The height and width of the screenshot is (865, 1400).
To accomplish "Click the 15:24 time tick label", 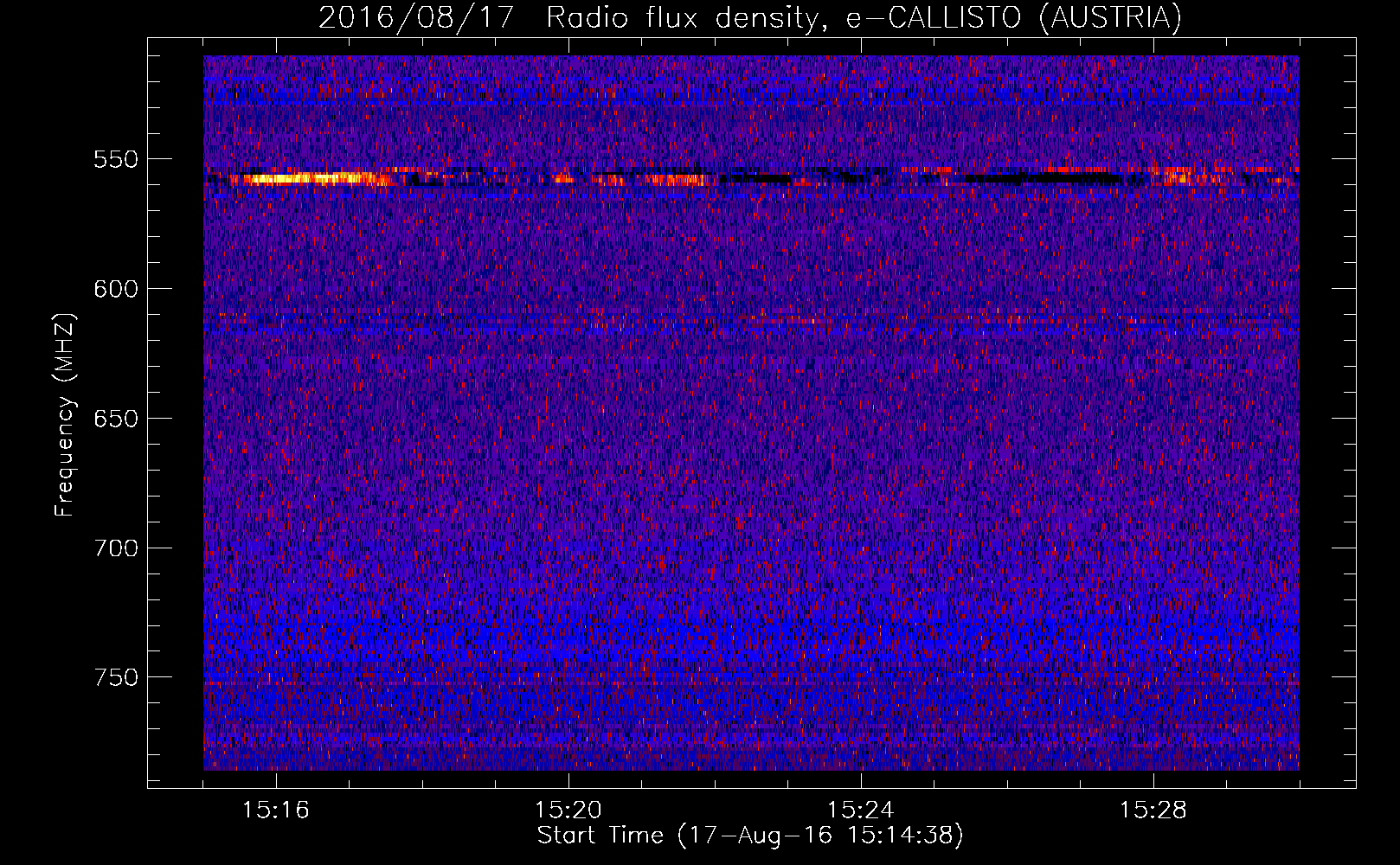I will [x=861, y=810].
